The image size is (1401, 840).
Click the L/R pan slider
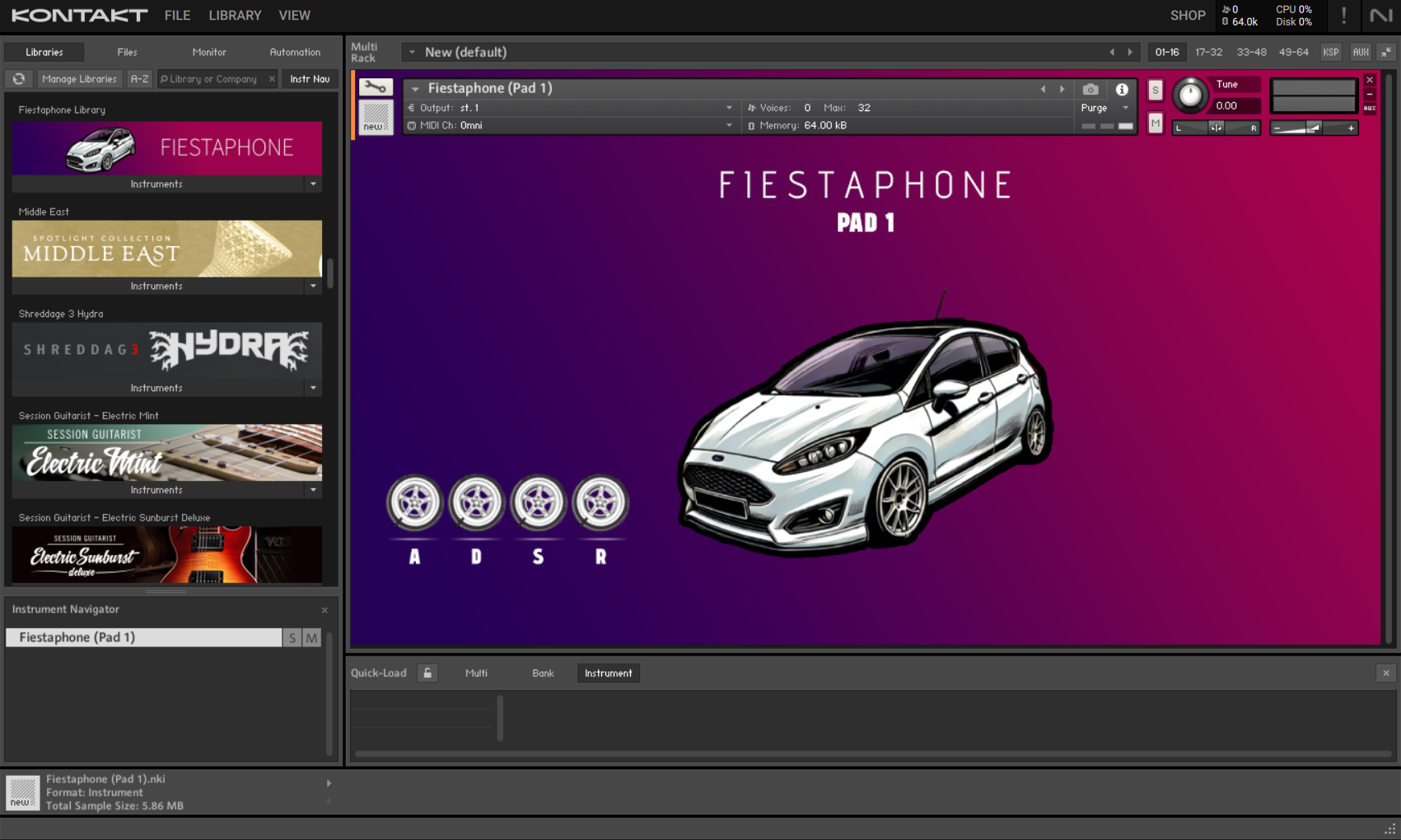point(1216,128)
